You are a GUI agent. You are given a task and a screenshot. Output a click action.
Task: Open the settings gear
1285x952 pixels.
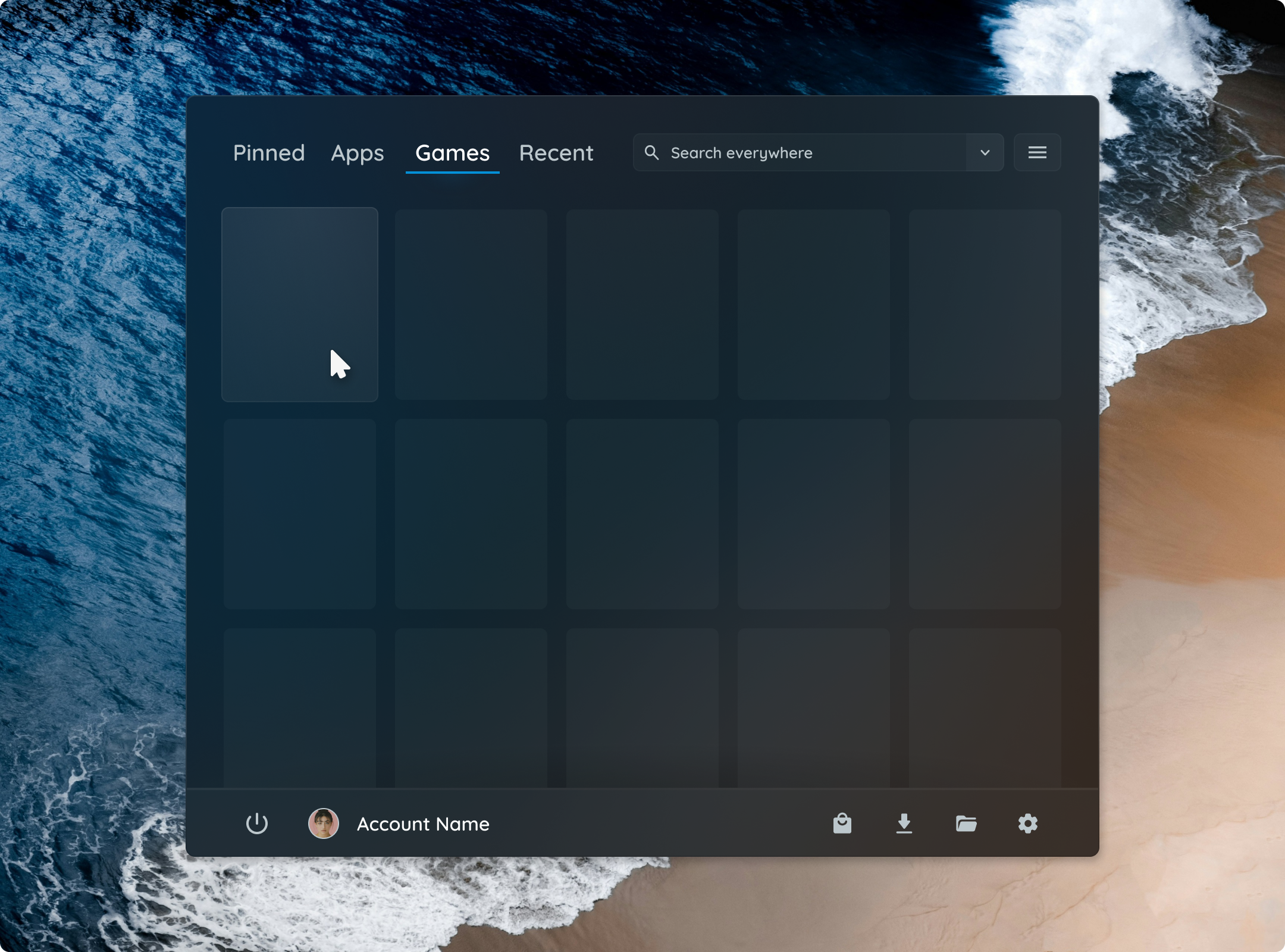1028,823
